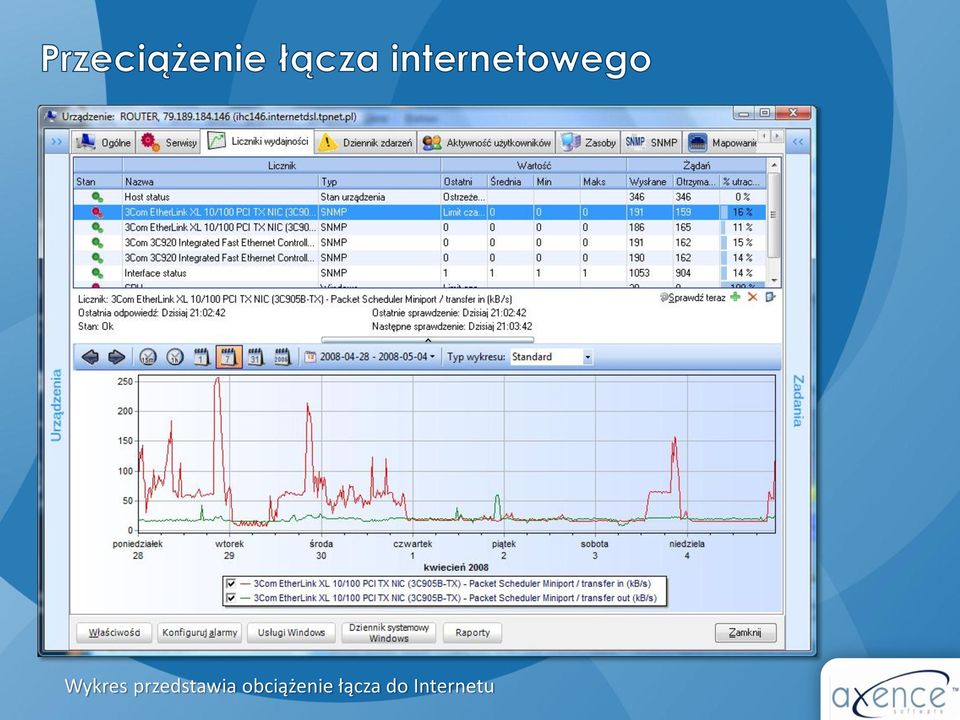
Task: Select the year 2008 calendar range icon
Action: click(x=282, y=357)
